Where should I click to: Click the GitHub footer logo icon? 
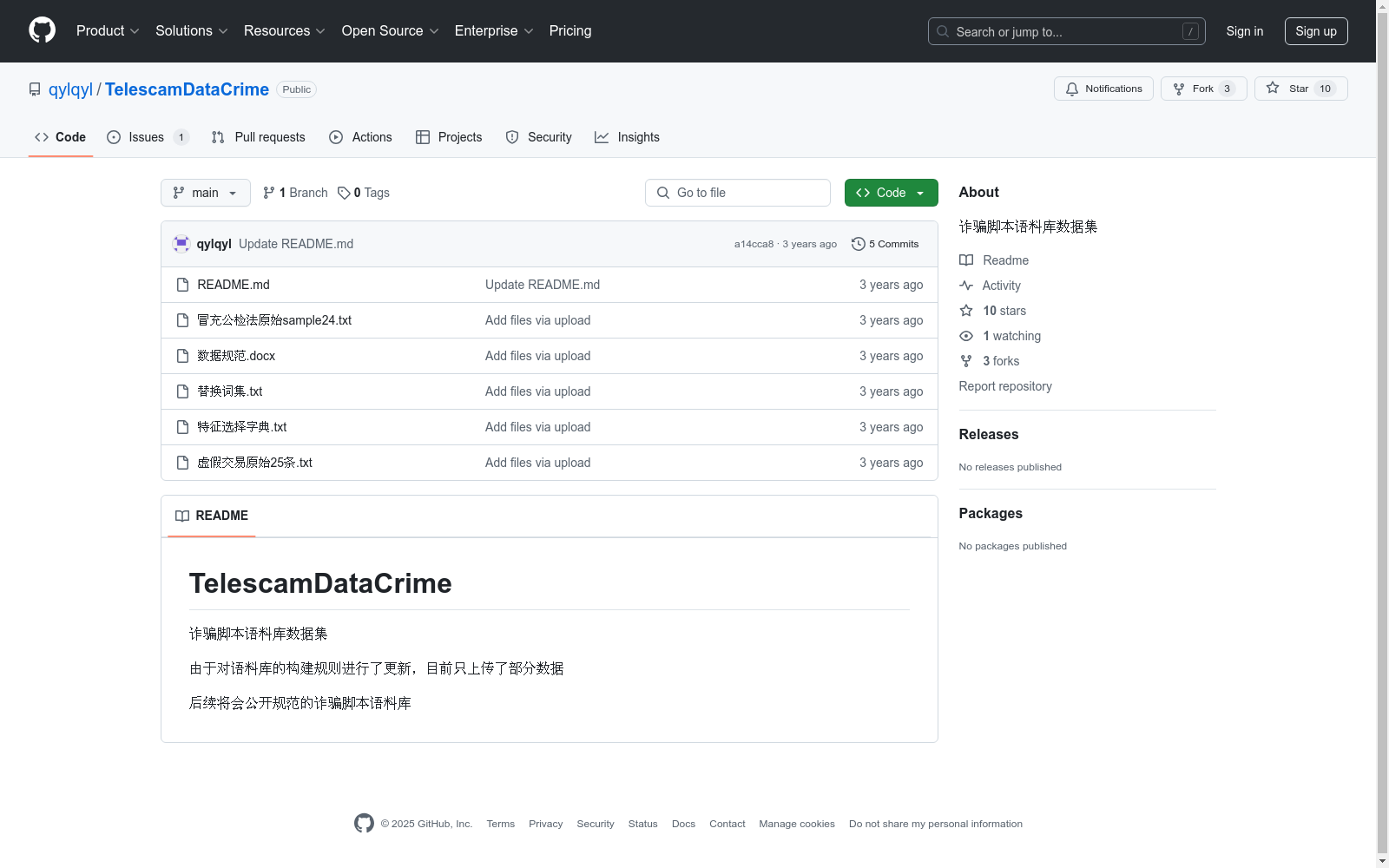[x=364, y=823]
